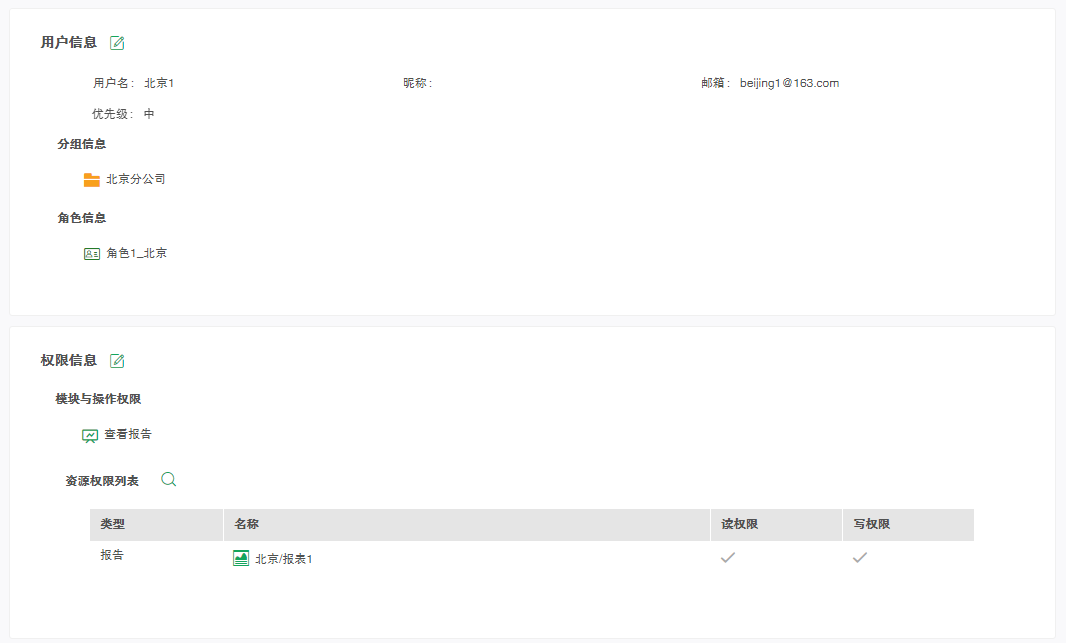Click the 类型 column header
Screen dimensions: 1066x643
point(113,524)
